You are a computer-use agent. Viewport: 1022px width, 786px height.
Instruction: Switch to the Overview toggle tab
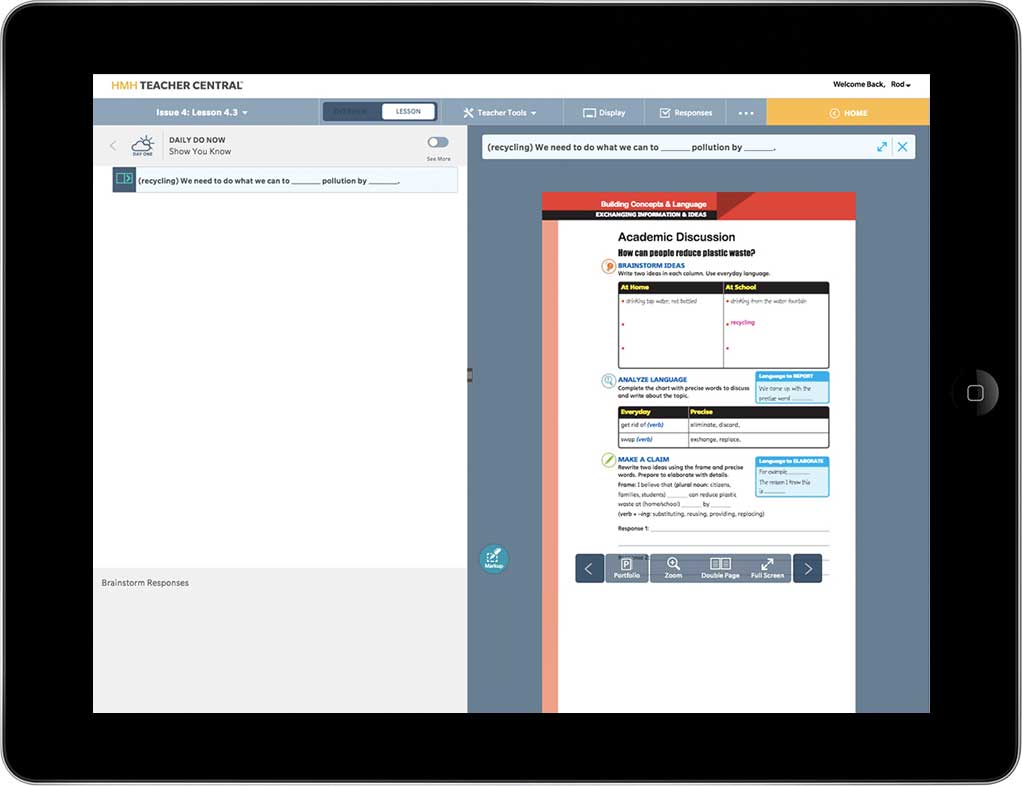coord(352,111)
